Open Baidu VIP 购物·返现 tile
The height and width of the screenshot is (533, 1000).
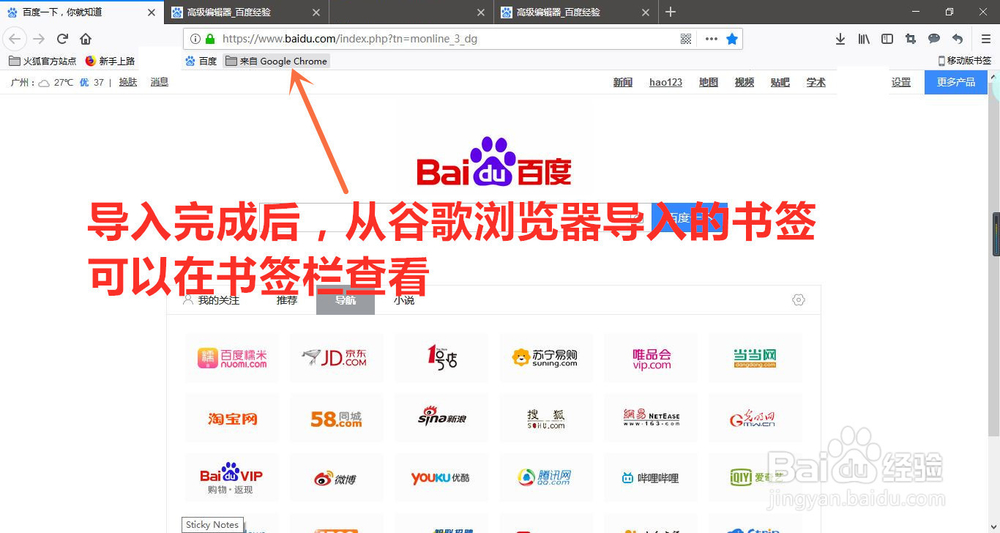(x=232, y=478)
